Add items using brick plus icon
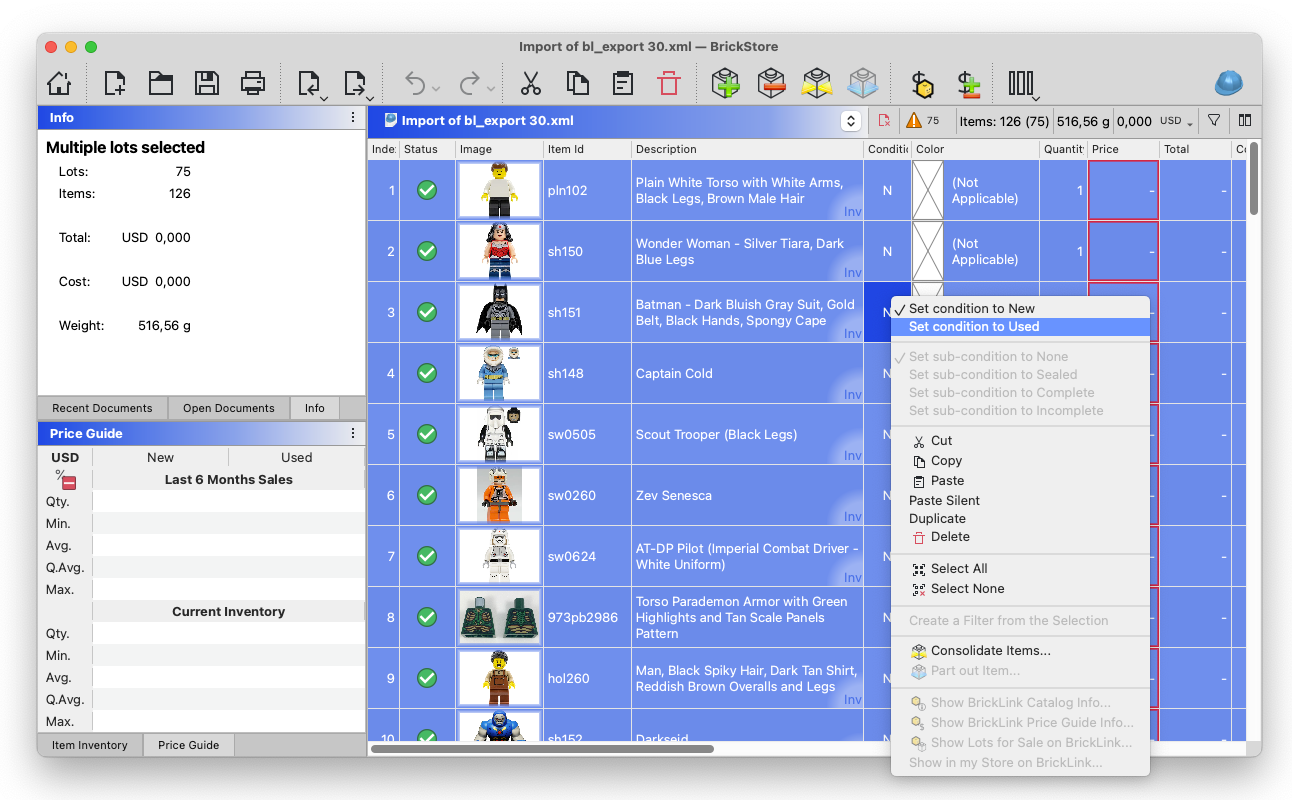The height and width of the screenshot is (800, 1292). (x=726, y=83)
